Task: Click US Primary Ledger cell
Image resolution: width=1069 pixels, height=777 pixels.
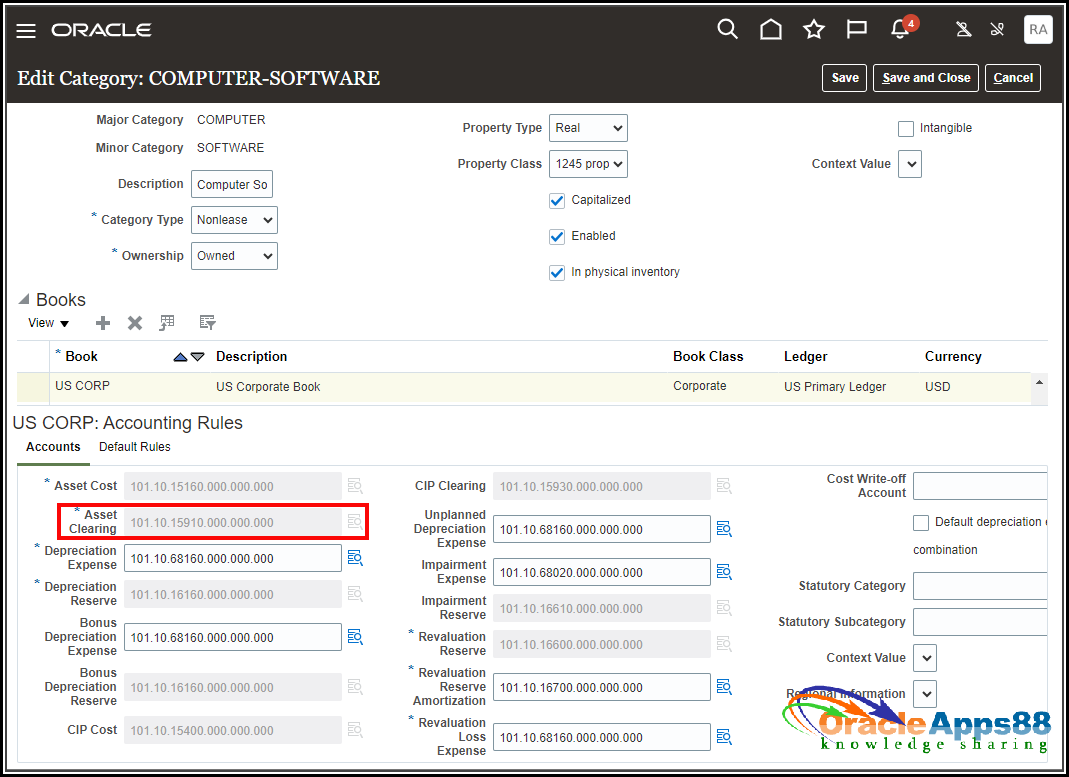Action: [834, 386]
